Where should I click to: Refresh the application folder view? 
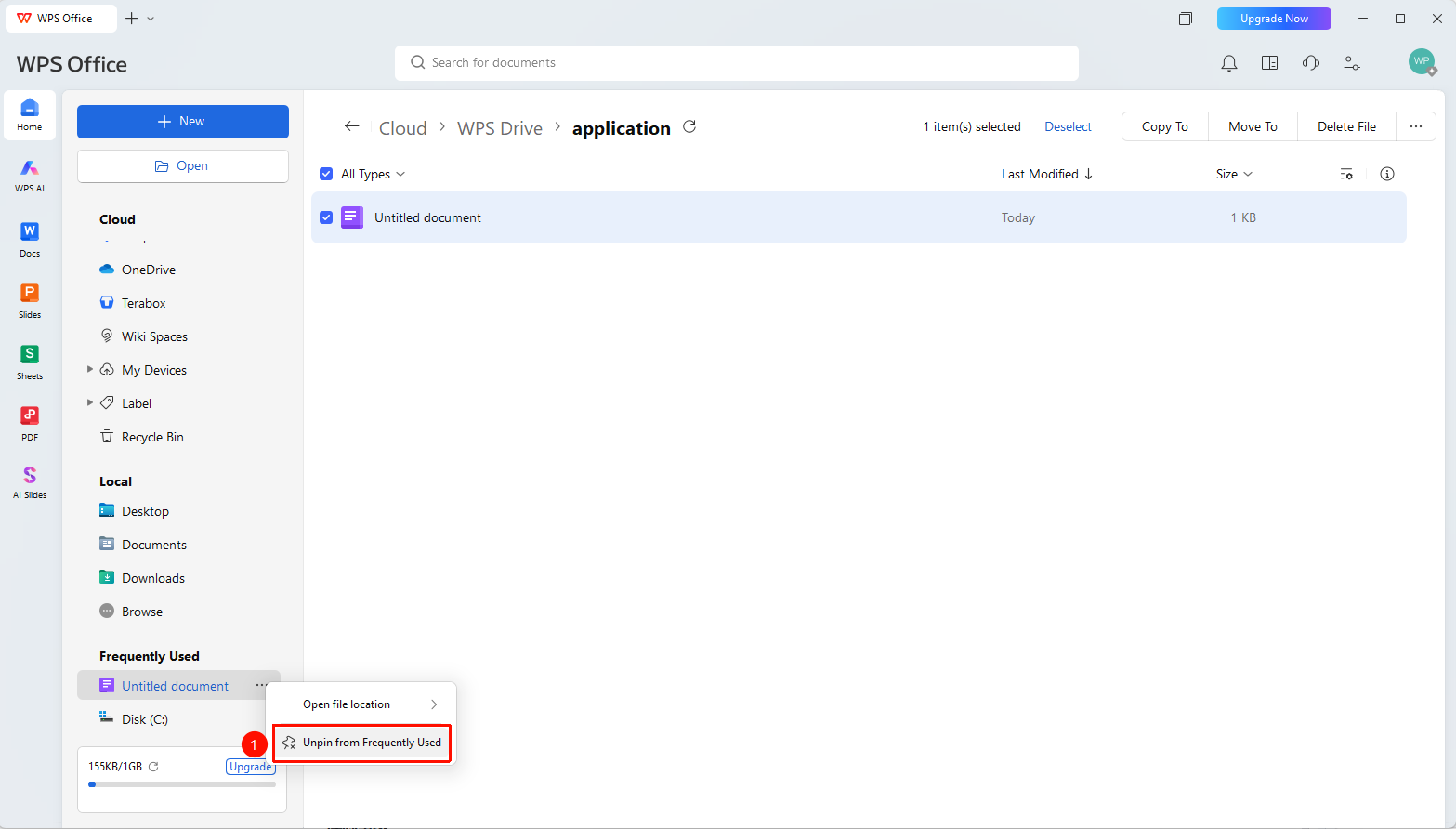[x=689, y=126]
